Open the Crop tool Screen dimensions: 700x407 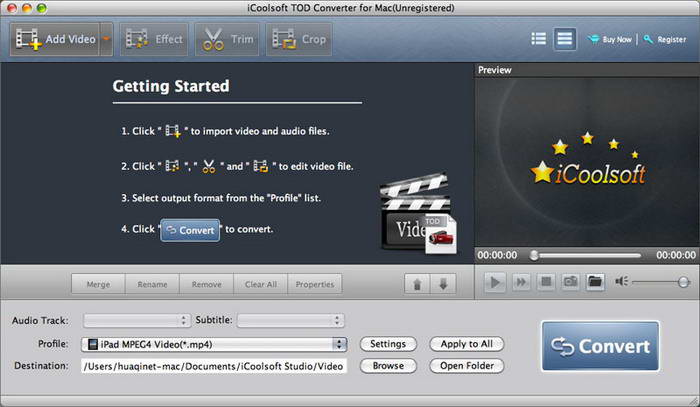[x=299, y=39]
